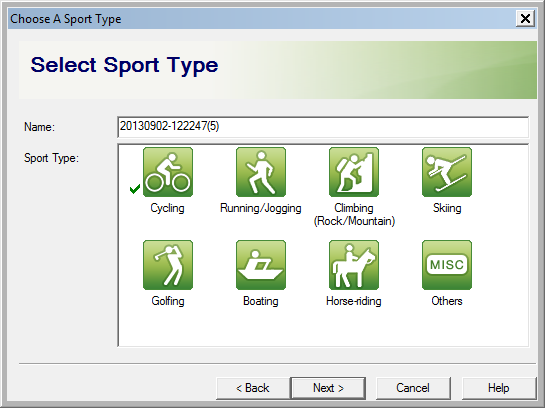
Task: Choose the Running/Jogging icon
Action: [x=261, y=172]
